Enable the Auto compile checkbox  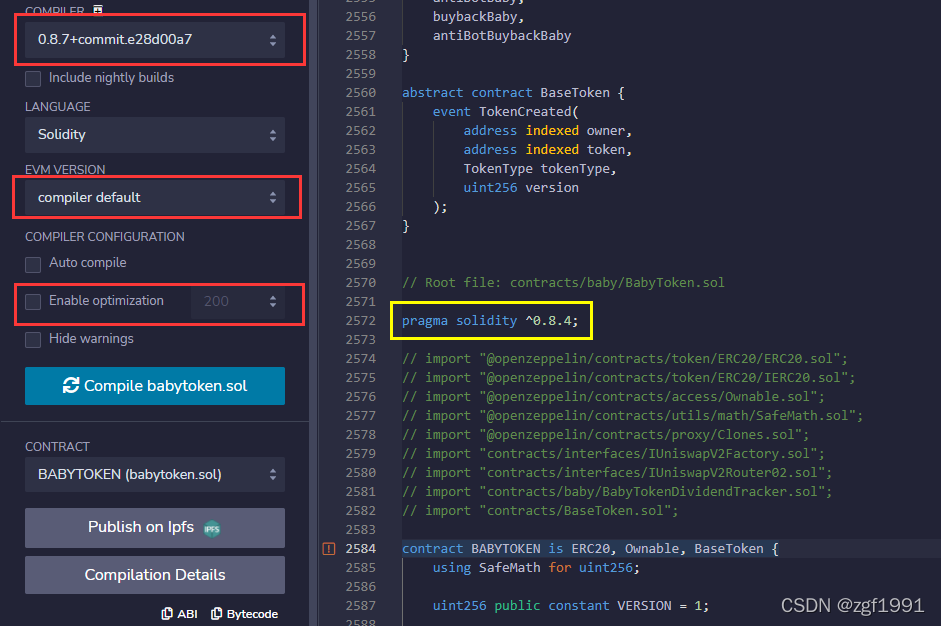coord(33,264)
